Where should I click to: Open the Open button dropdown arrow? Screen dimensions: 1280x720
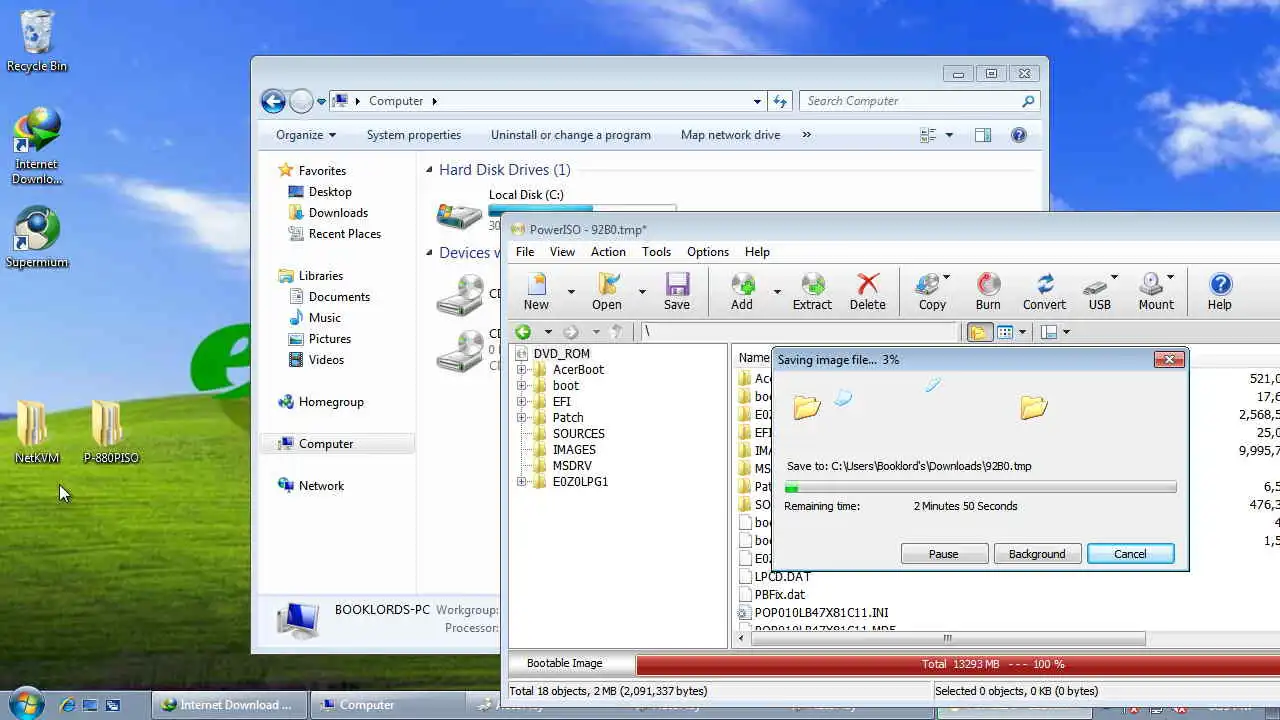642,292
